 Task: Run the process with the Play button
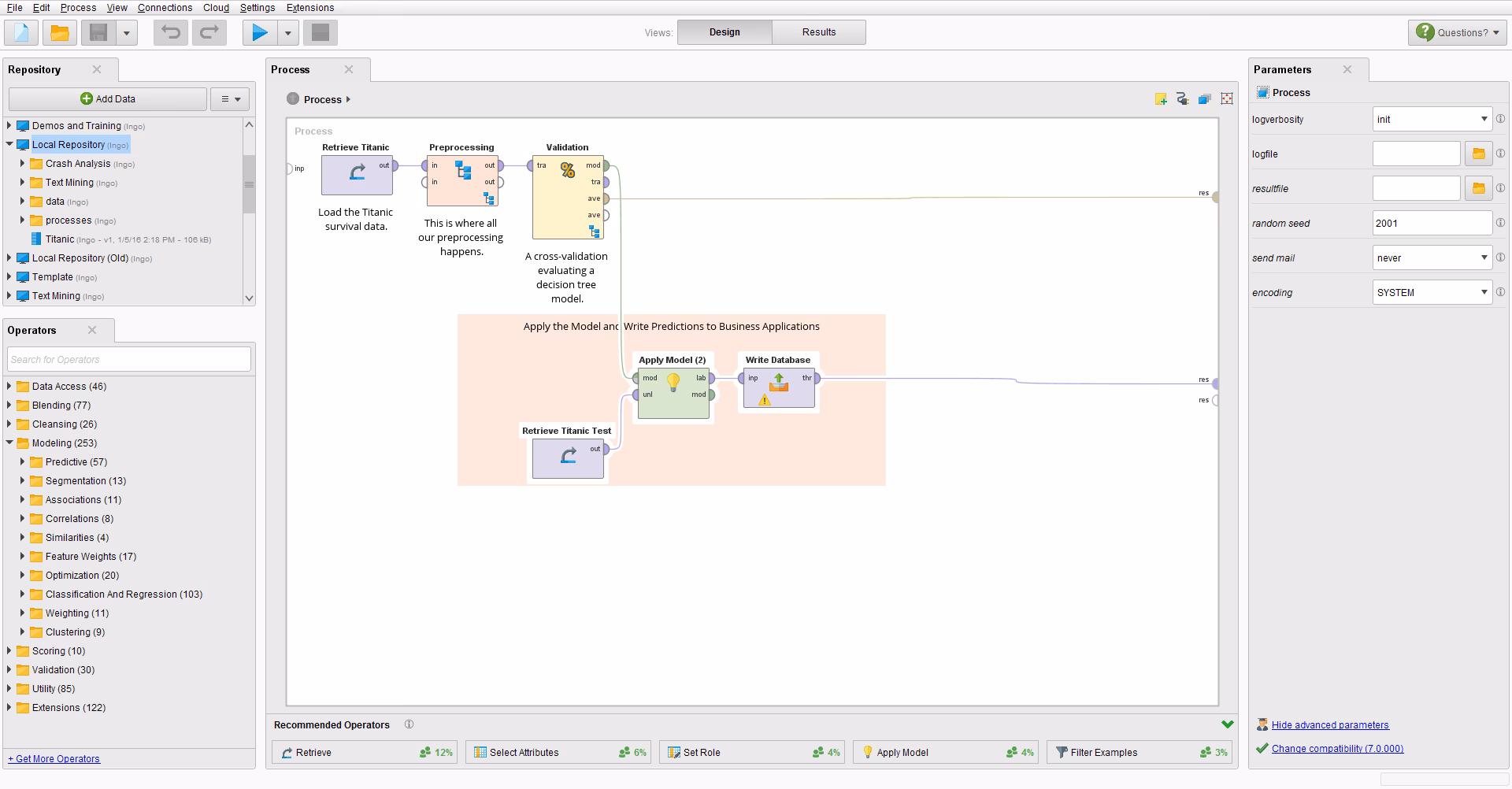pyautogui.click(x=260, y=32)
